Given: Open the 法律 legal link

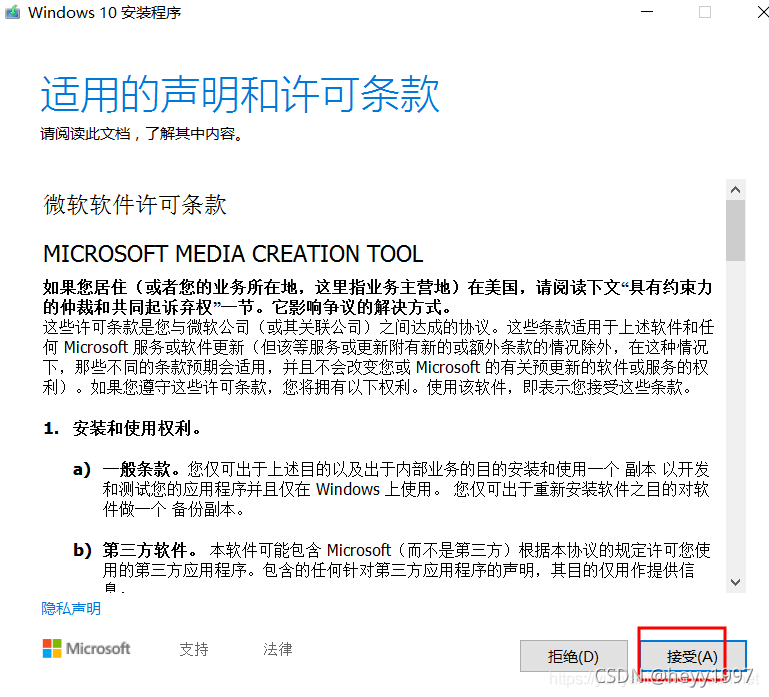Looking at the screenshot, I should (x=278, y=649).
